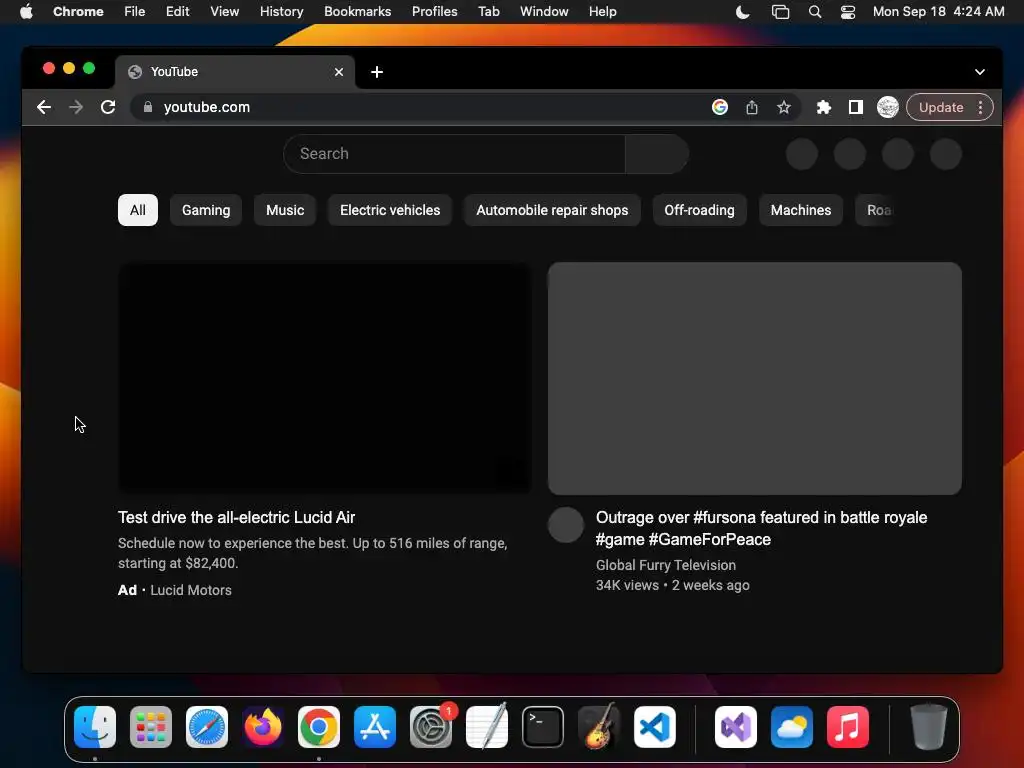The height and width of the screenshot is (768, 1024).
Task: Open Finder from the Dock
Action: pyautogui.click(x=95, y=727)
